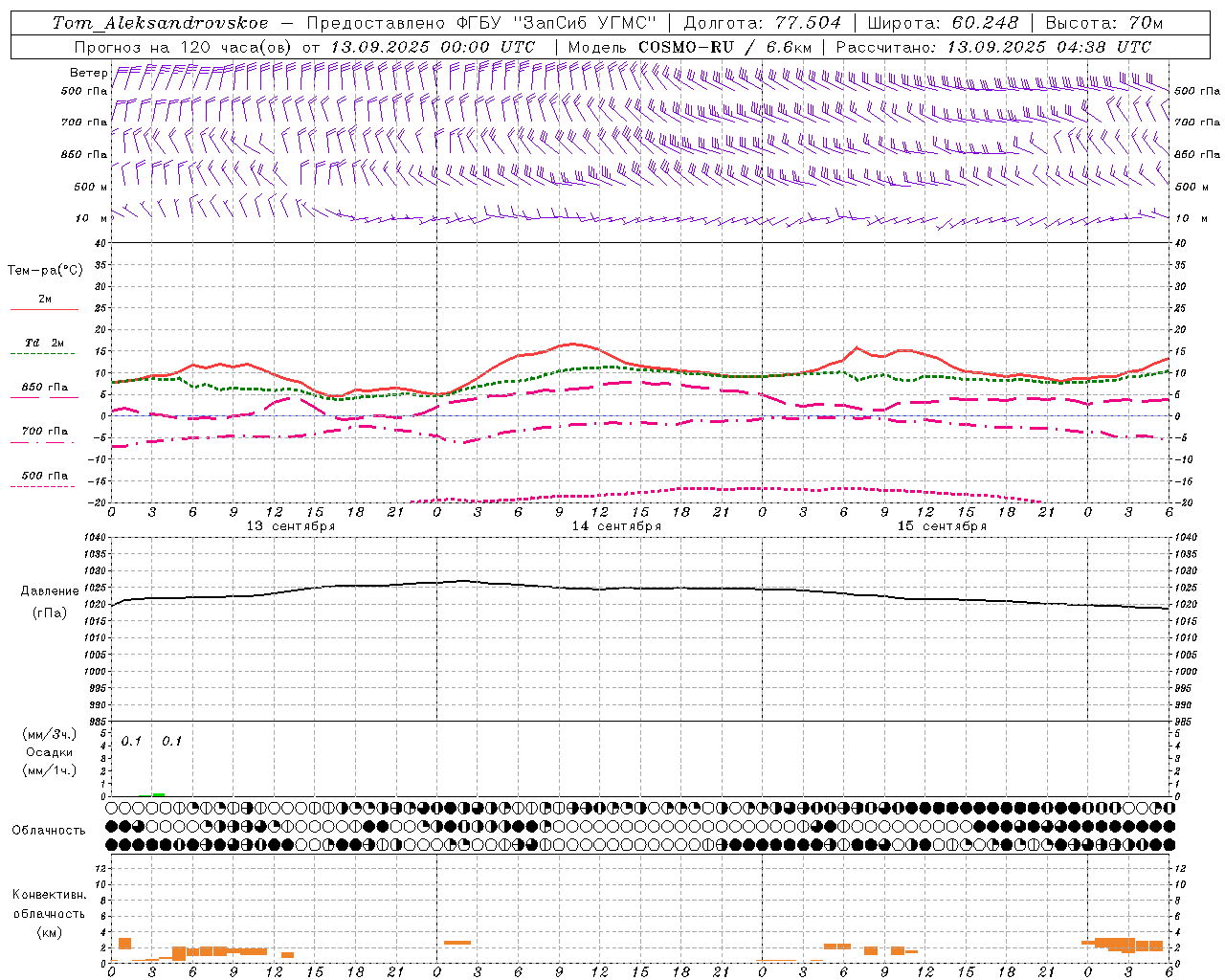This screenshot has height=980, width=1225.
Task: Select the '(мм/3ч.)' precipitation unit label
Action: point(50,735)
